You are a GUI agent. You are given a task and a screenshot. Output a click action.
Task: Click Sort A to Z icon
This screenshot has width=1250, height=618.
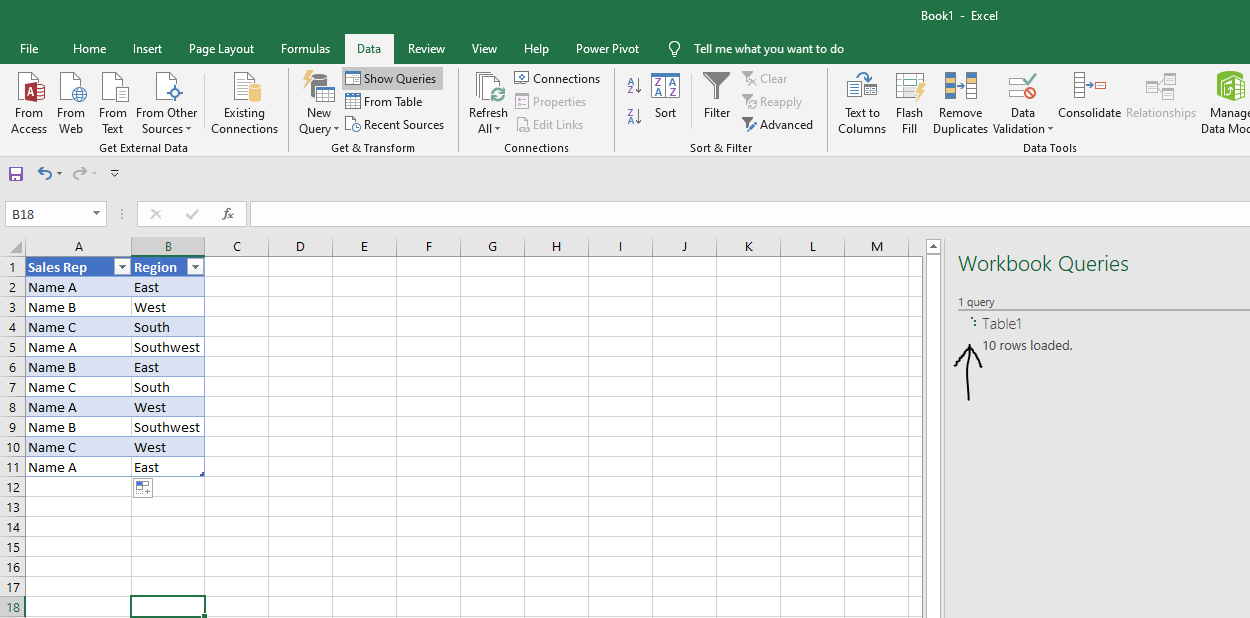[x=634, y=87]
